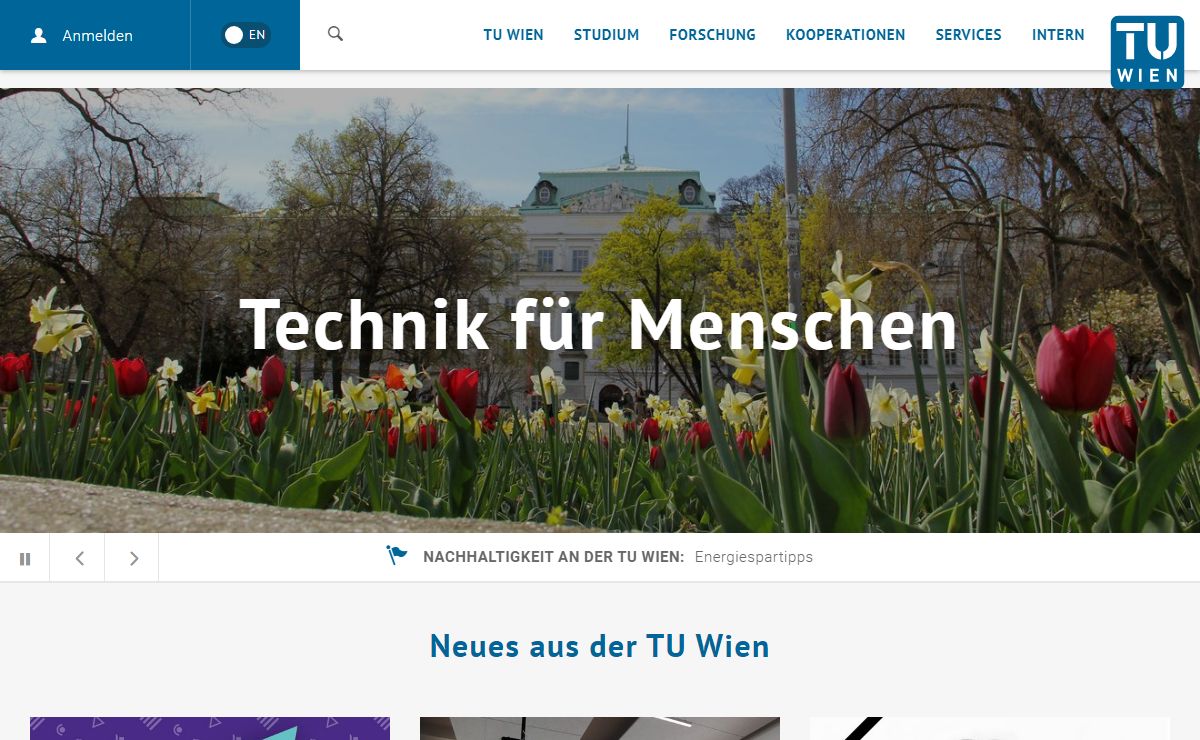Viewport: 1200px width, 740px height.
Task: Expand the SERVICES menu
Action: click(x=968, y=35)
